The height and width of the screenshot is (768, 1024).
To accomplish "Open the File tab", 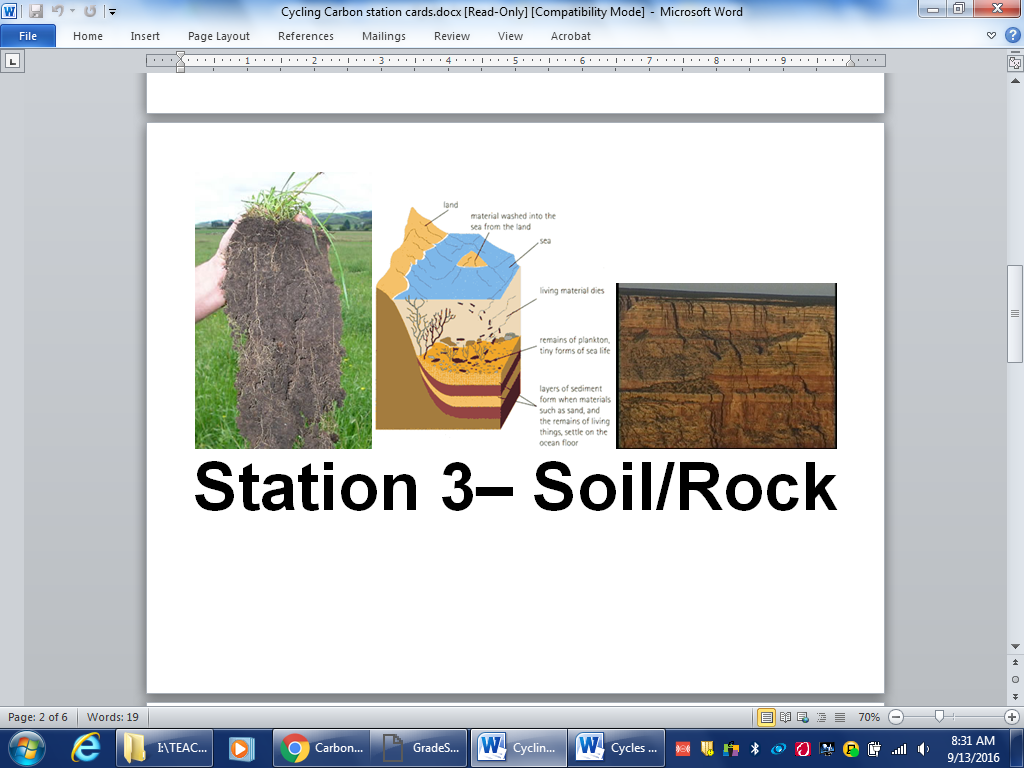I will coord(28,36).
